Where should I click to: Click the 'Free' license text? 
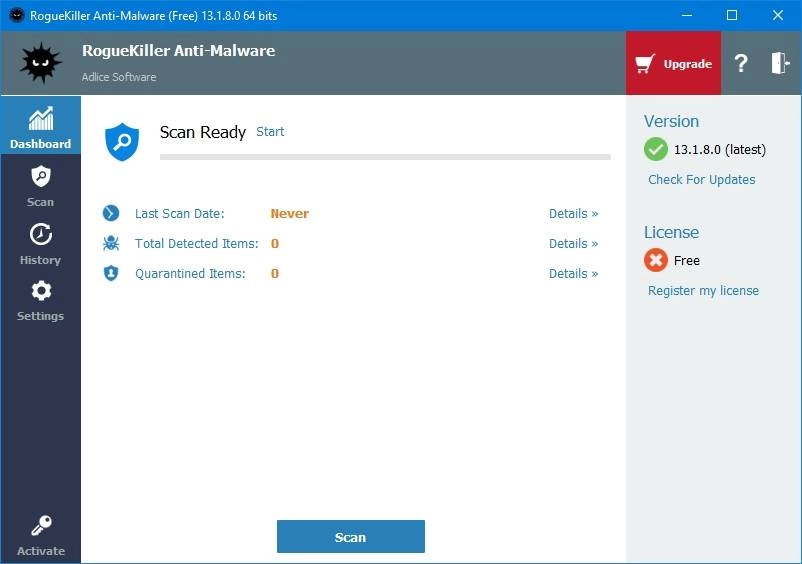click(x=686, y=260)
